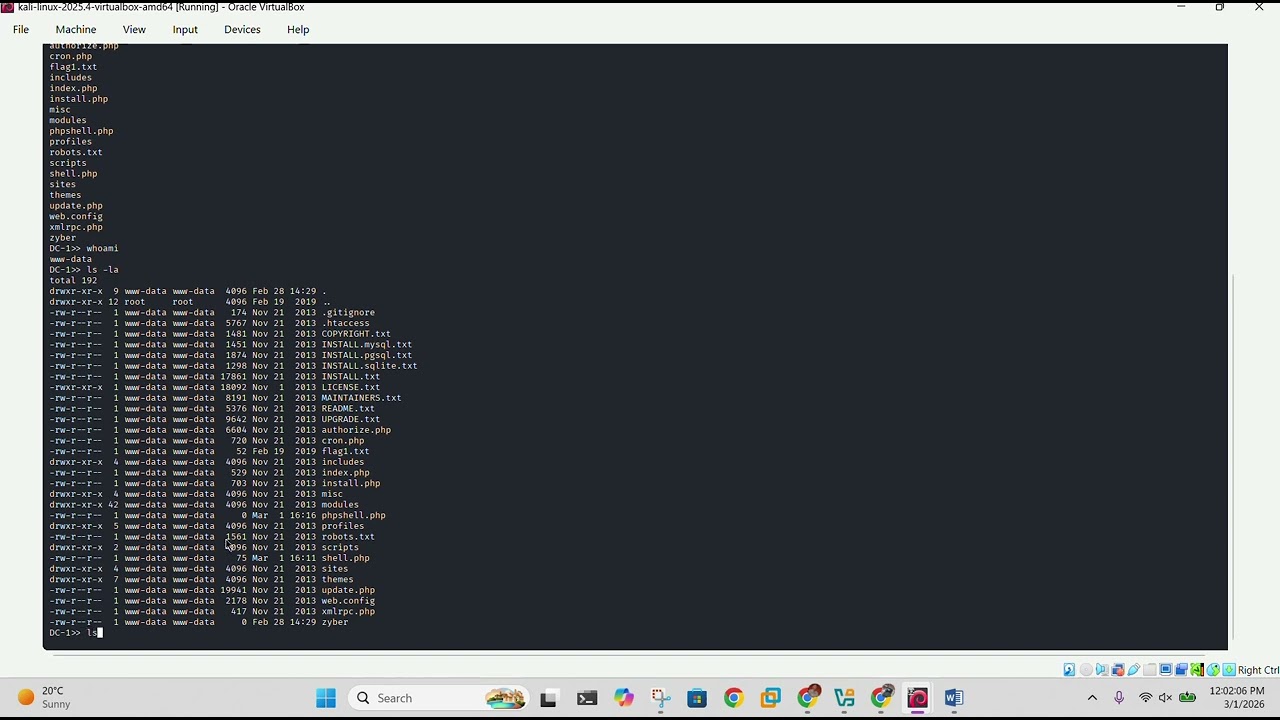1280x720 pixels.
Task: Open the Input menu
Action: [185, 29]
